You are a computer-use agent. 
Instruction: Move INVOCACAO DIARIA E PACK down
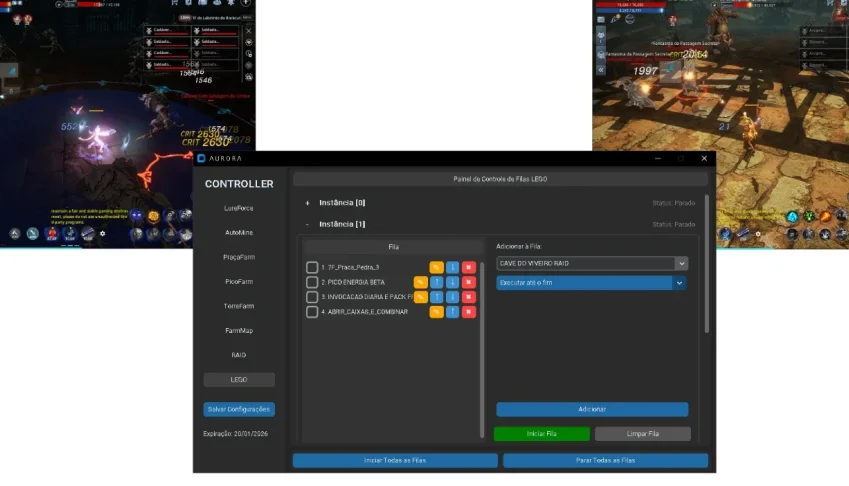[x=453, y=297]
